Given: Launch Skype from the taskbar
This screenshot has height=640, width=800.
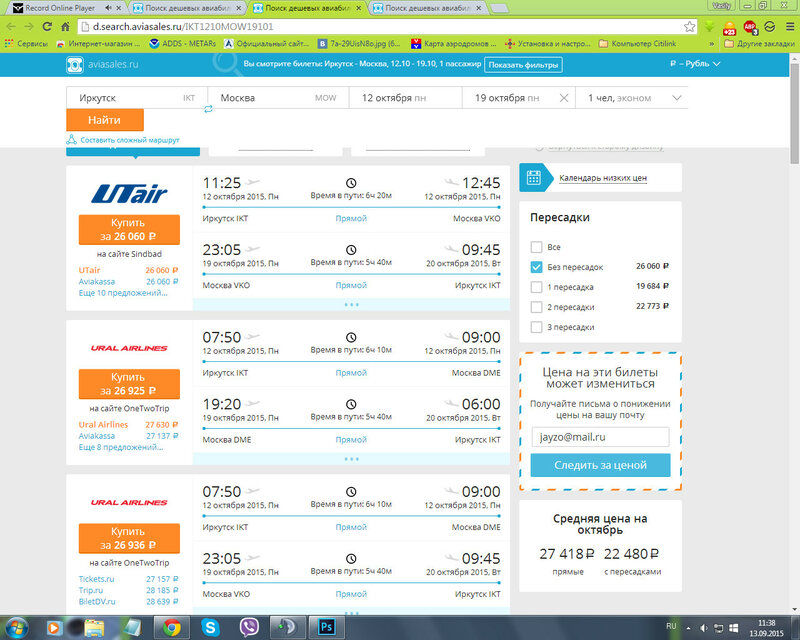Looking at the screenshot, I should [x=210, y=627].
